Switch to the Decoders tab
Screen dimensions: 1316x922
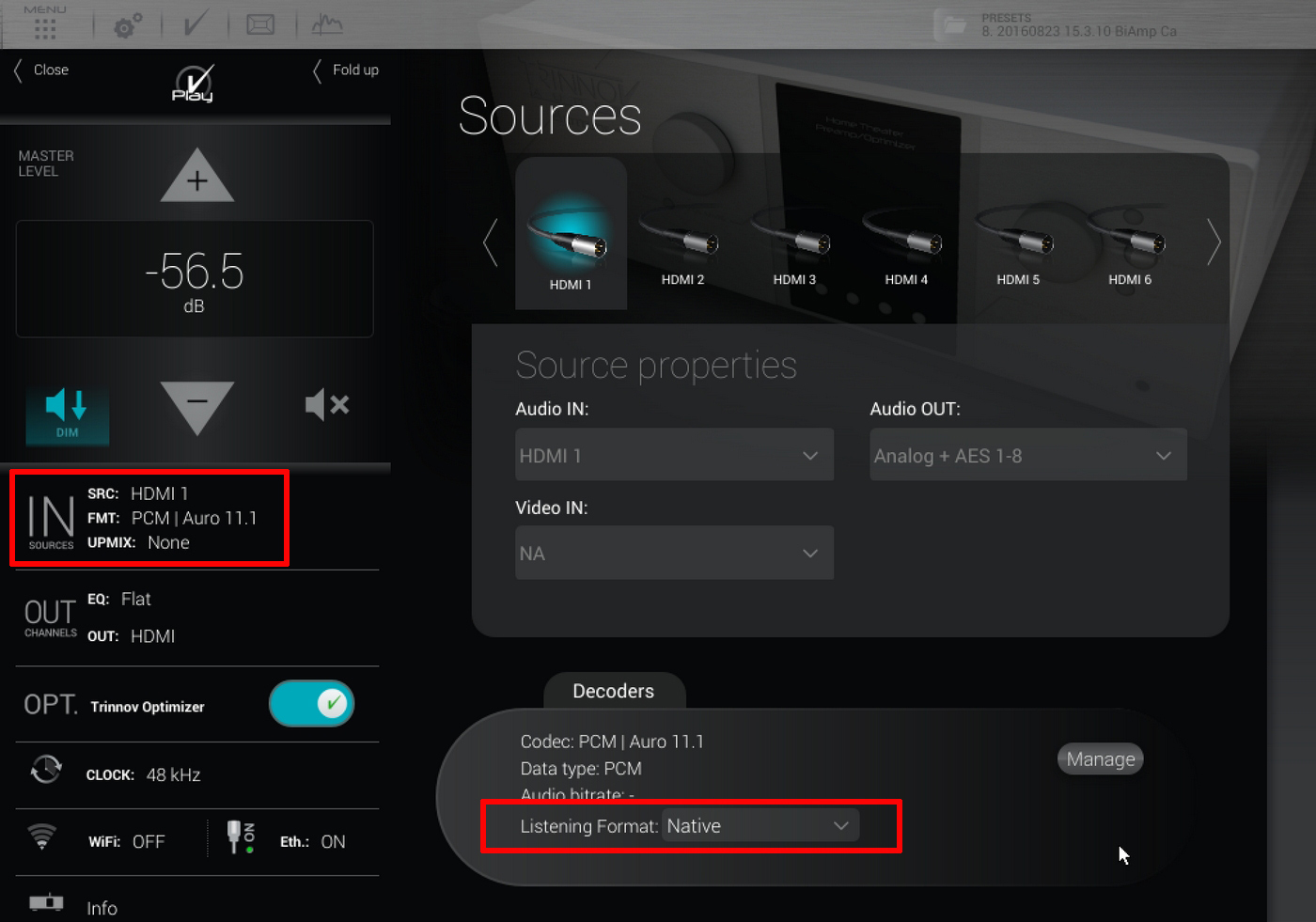click(x=614, y=691)
